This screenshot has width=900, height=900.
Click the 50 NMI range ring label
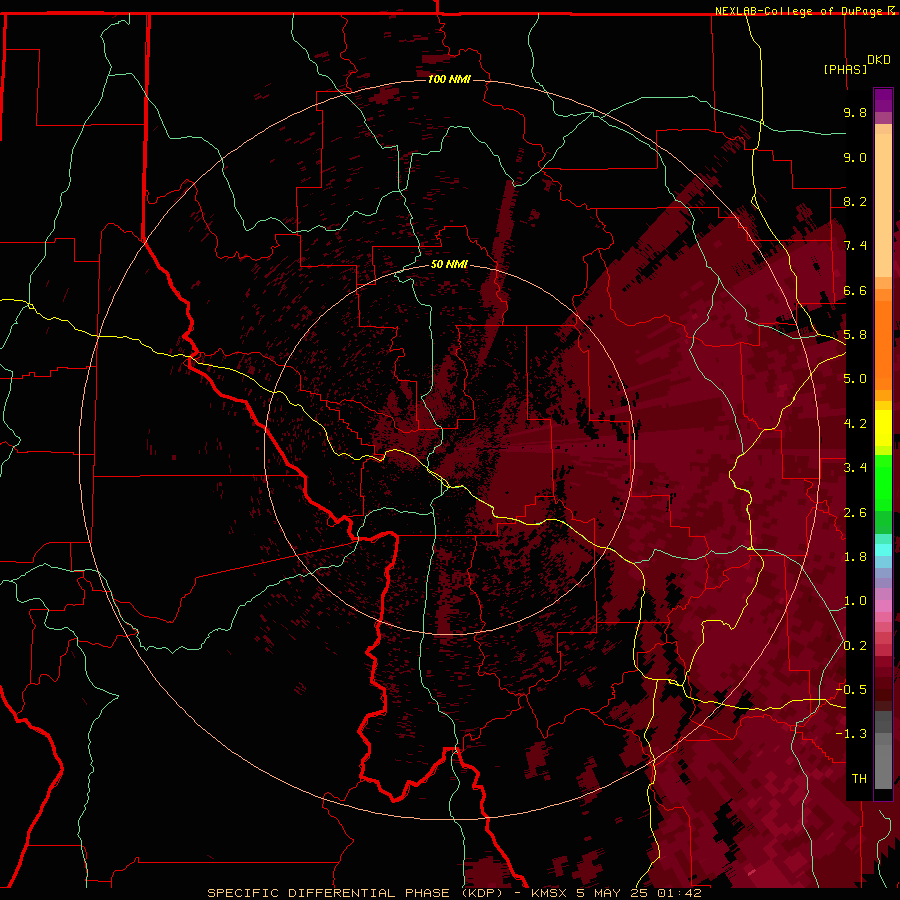click(x=449, y=264)
